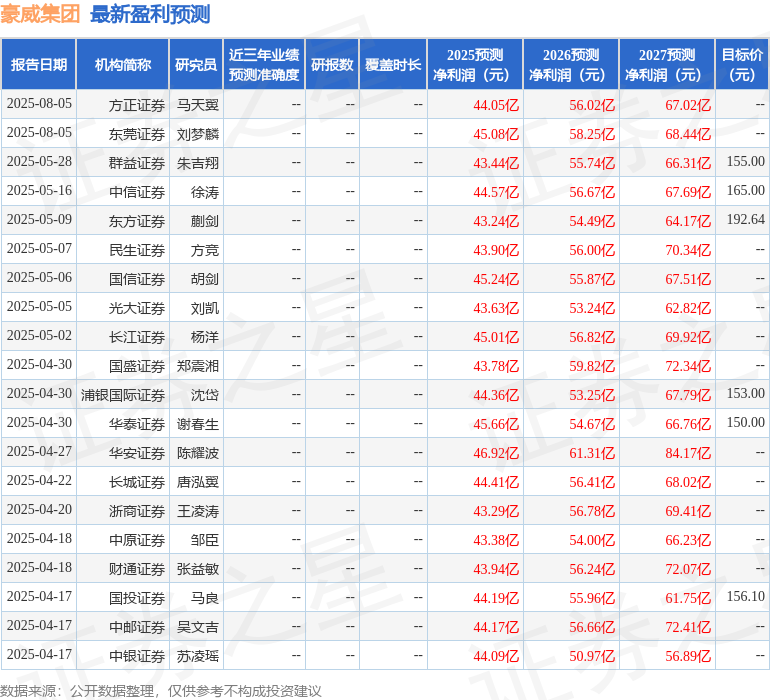The height and width of the screenshot is (700, 770).
Task: Click the target price 155.00
Action: pos(745,161)
